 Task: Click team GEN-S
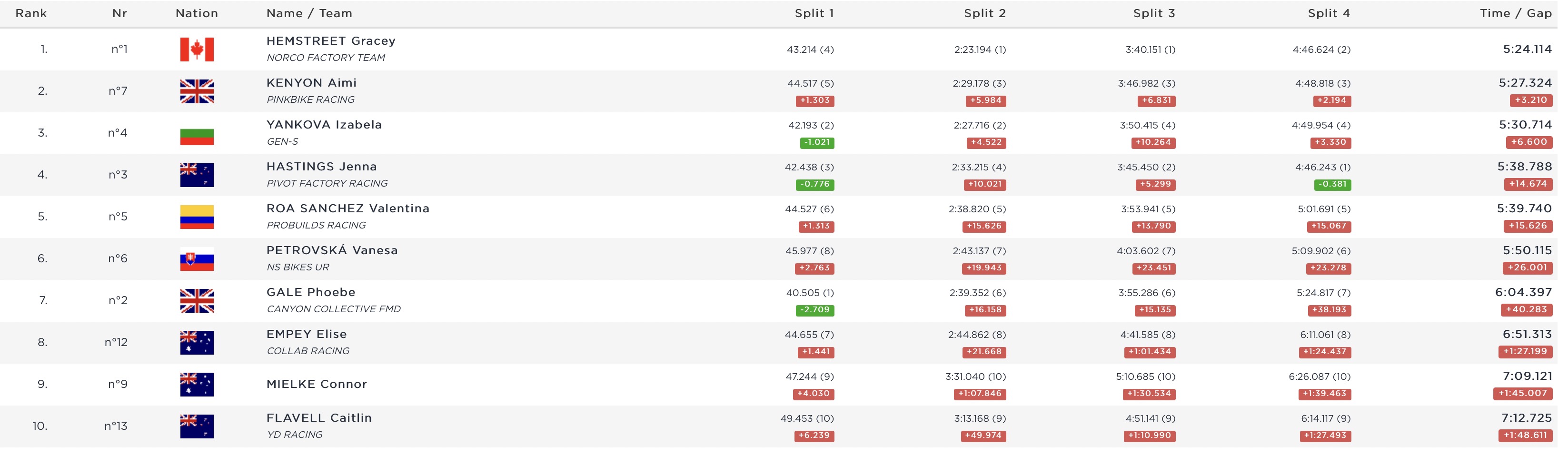point(282,142)
